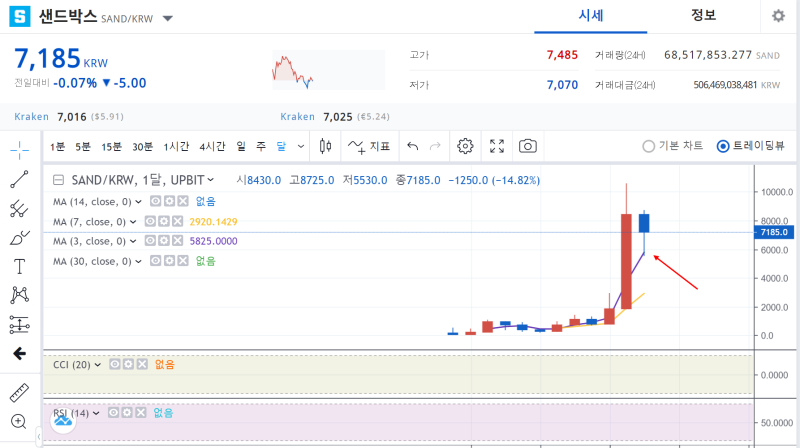This screenshot has width=800, height=448.
Task: Select the pitchfork drawing tool
Action: pos(19,208)
